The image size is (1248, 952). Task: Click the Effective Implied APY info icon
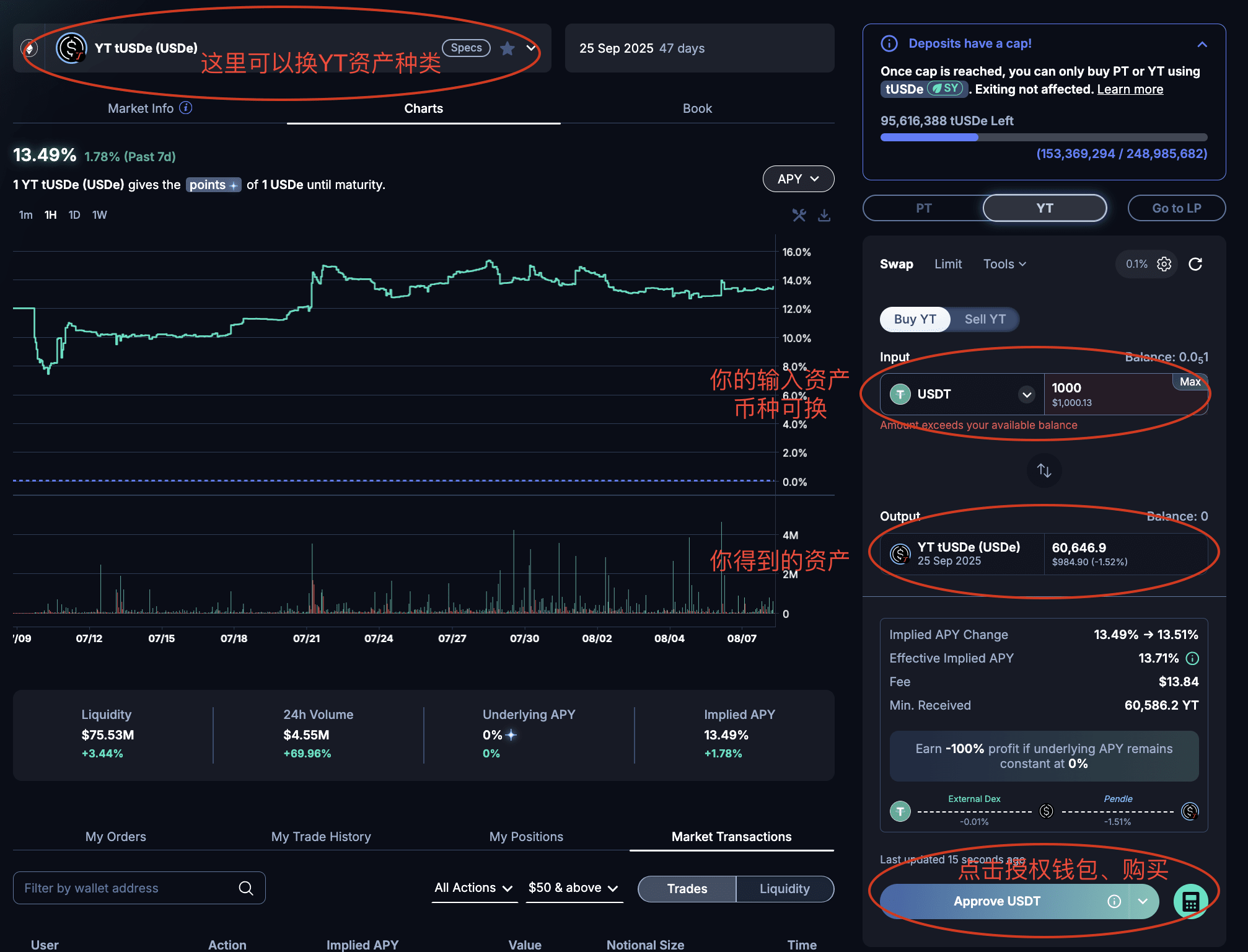(x=1192, y=658)
